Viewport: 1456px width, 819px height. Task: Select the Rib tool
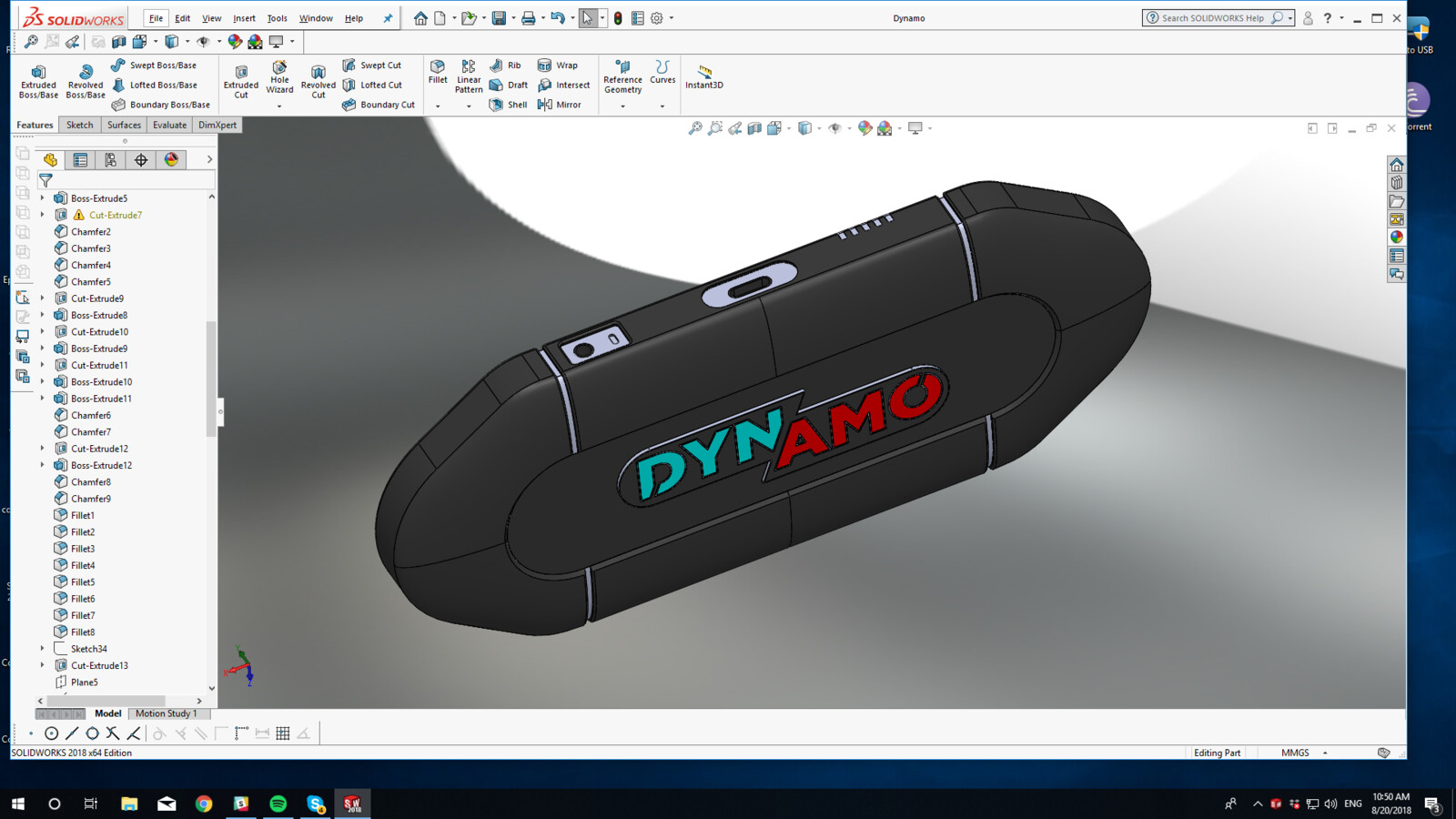pyautogui.click(x=505, y=66)
